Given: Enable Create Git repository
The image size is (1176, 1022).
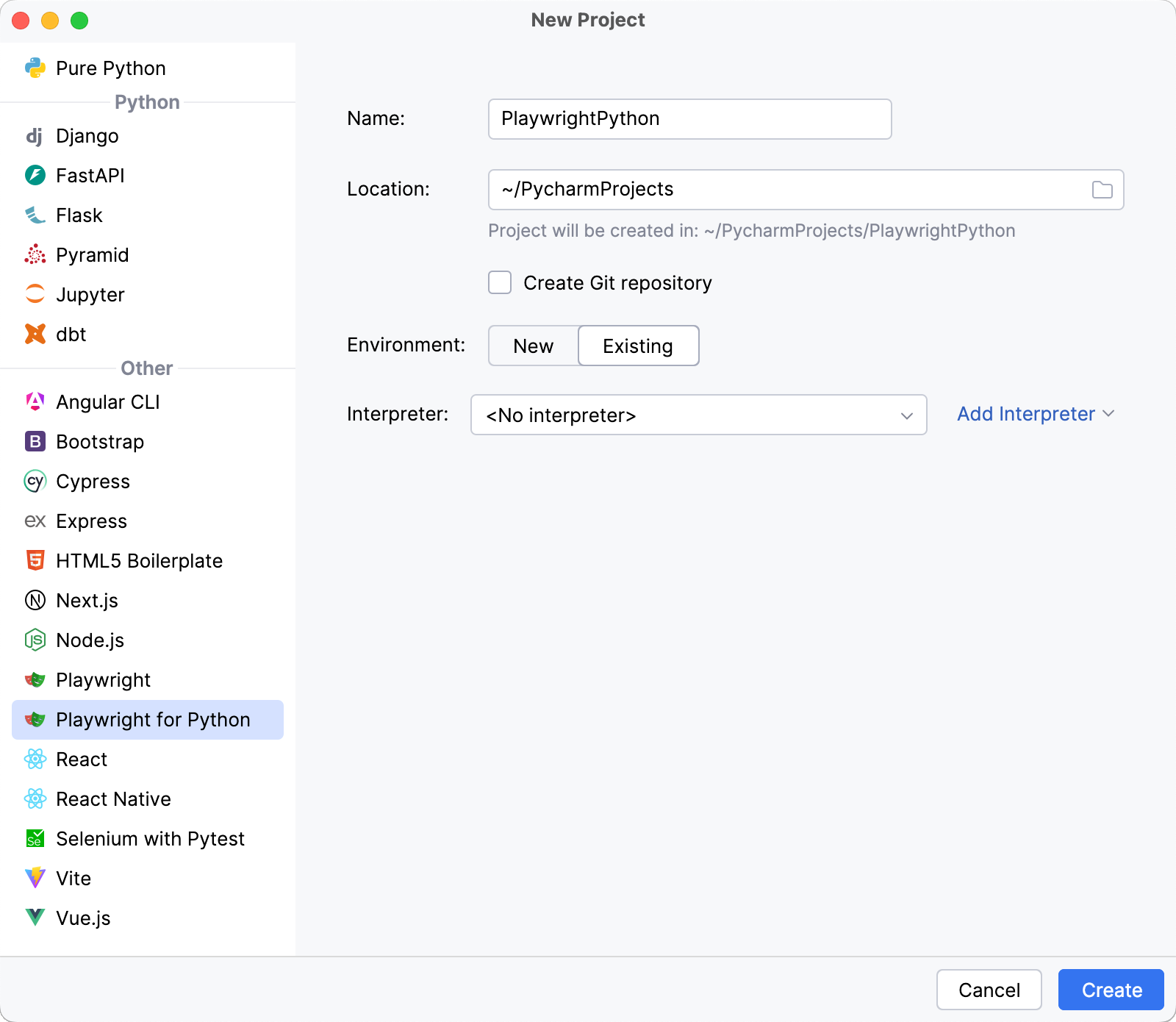Looking at the screenshot, I should [x=499, y=282].
